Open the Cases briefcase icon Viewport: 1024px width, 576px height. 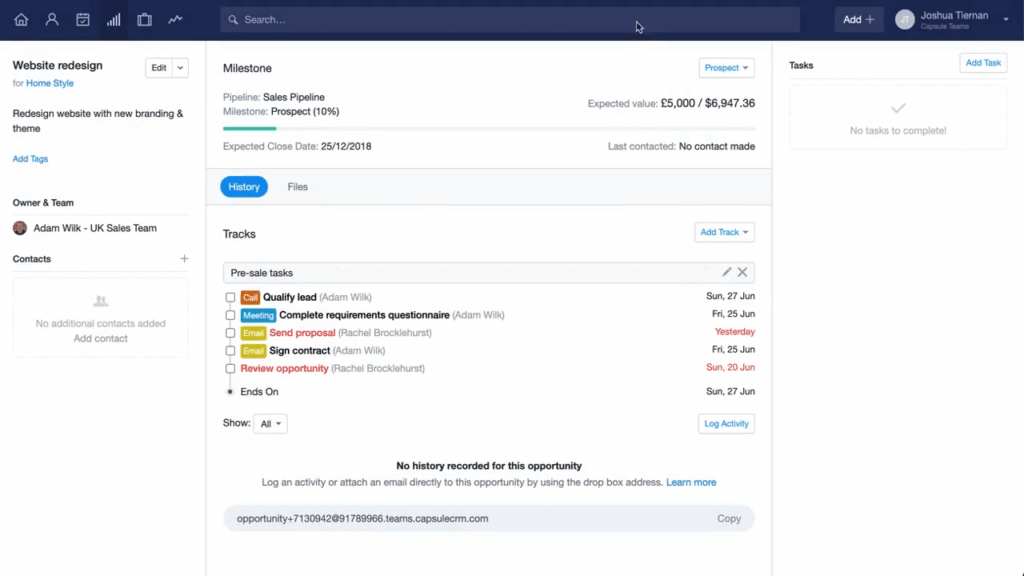coord(145,19)
